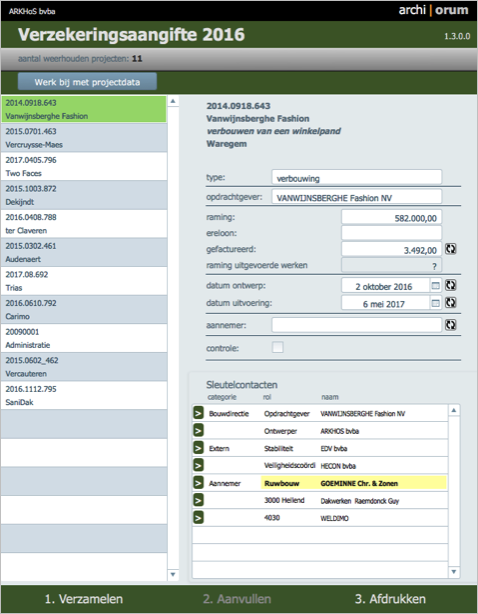Click gefactureerd field with 3.492,00
Viewport: 478px width, 614px height.
pos(391,249)
